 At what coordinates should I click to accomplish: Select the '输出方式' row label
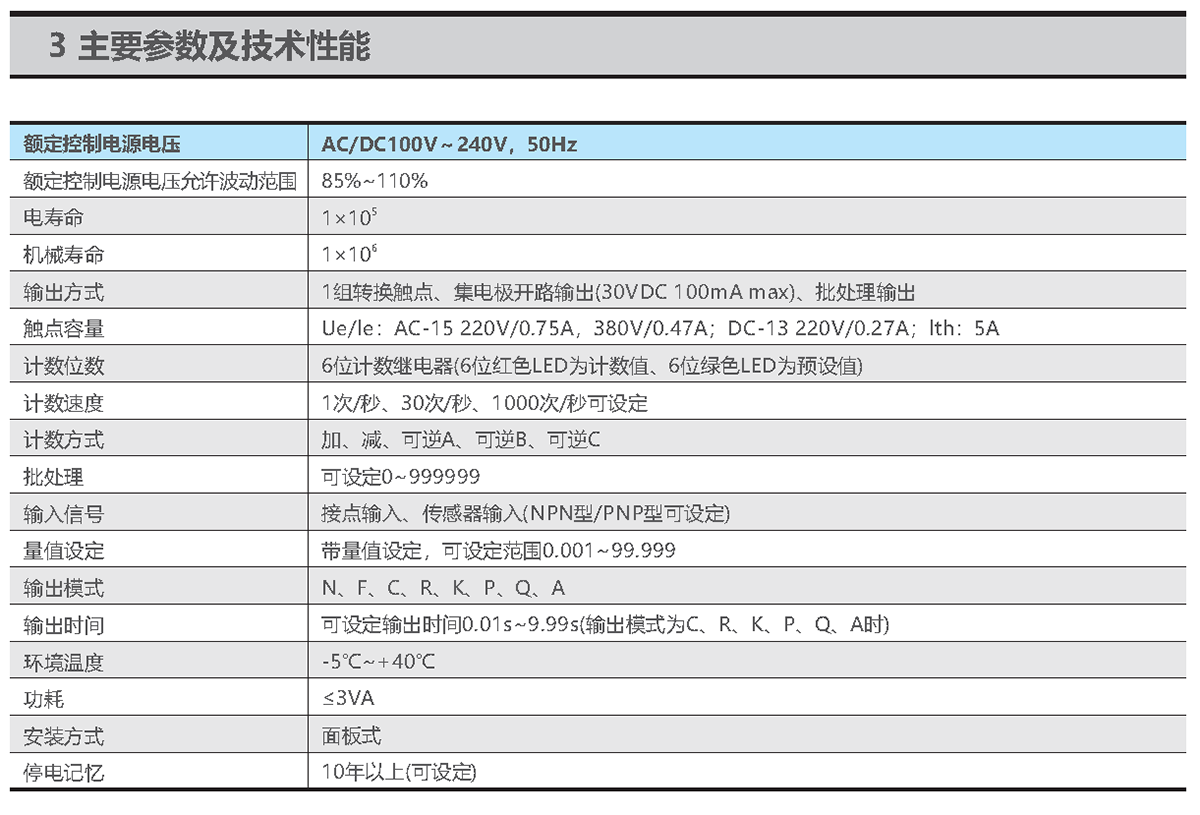pyautogui.click(x=63, y=292)
